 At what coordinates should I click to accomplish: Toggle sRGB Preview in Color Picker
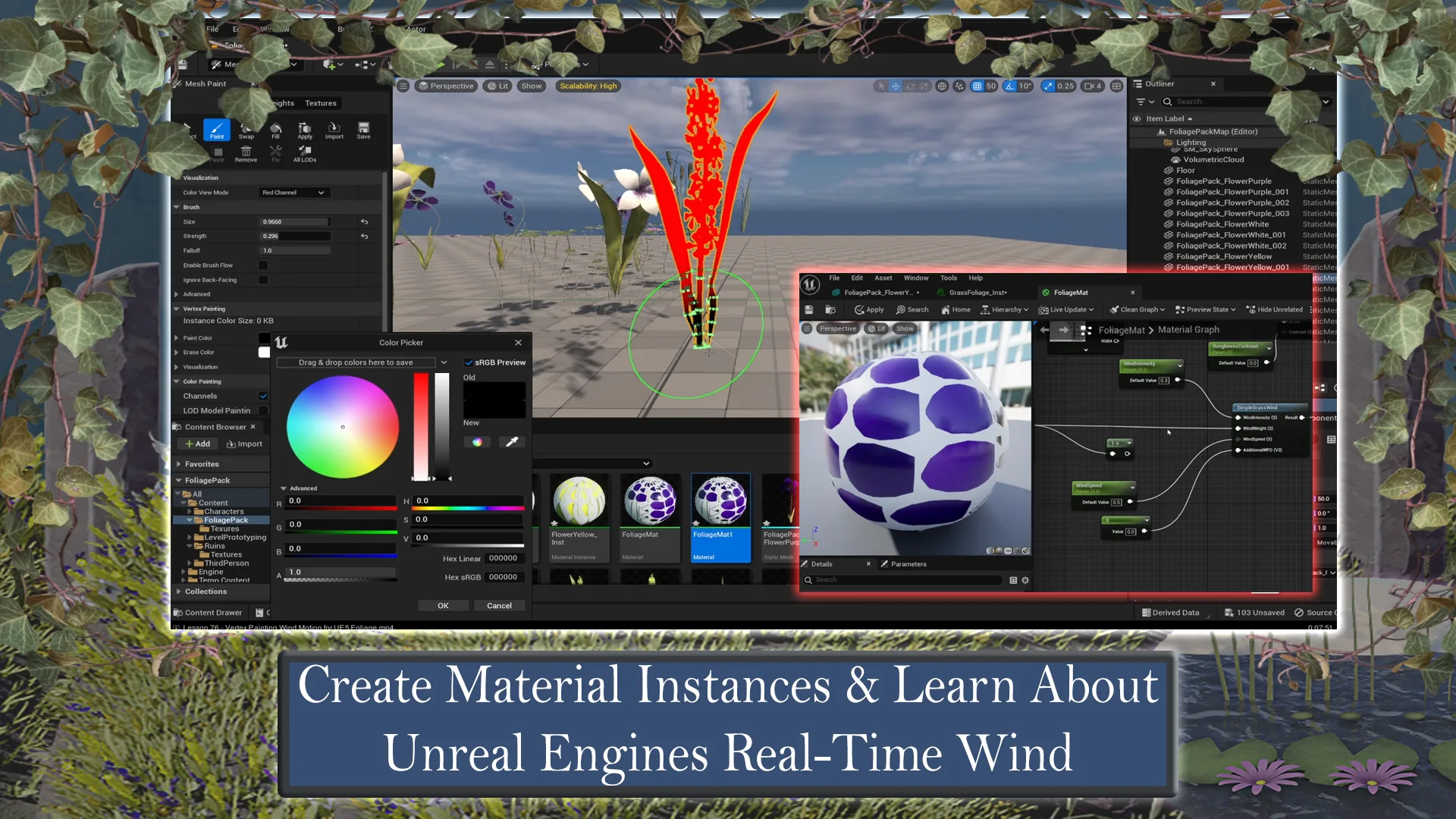click(469, 362)
